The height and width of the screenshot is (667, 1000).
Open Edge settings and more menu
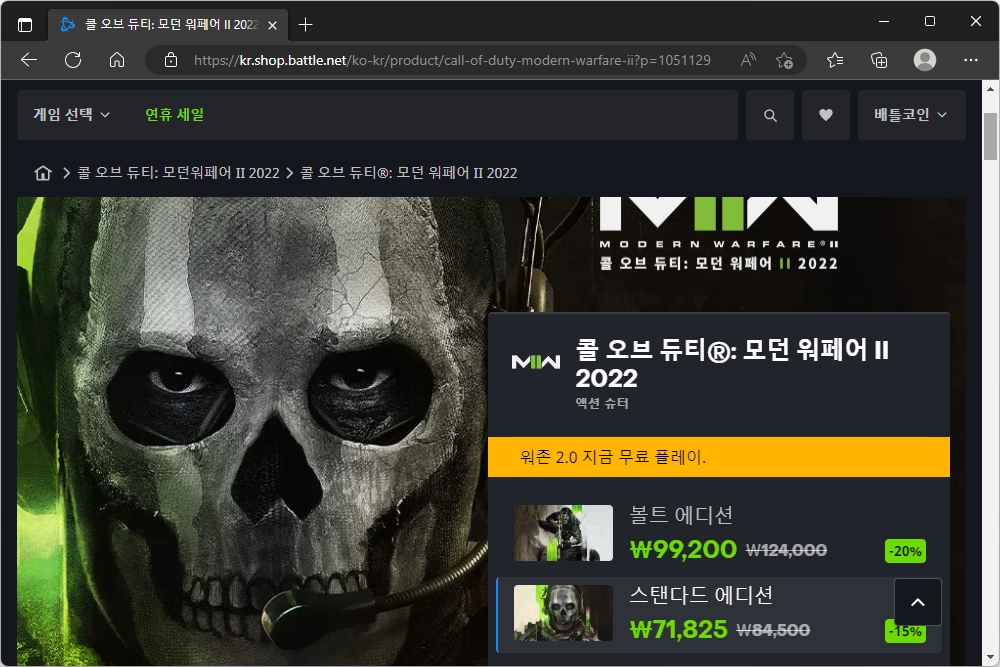point(971,60)
